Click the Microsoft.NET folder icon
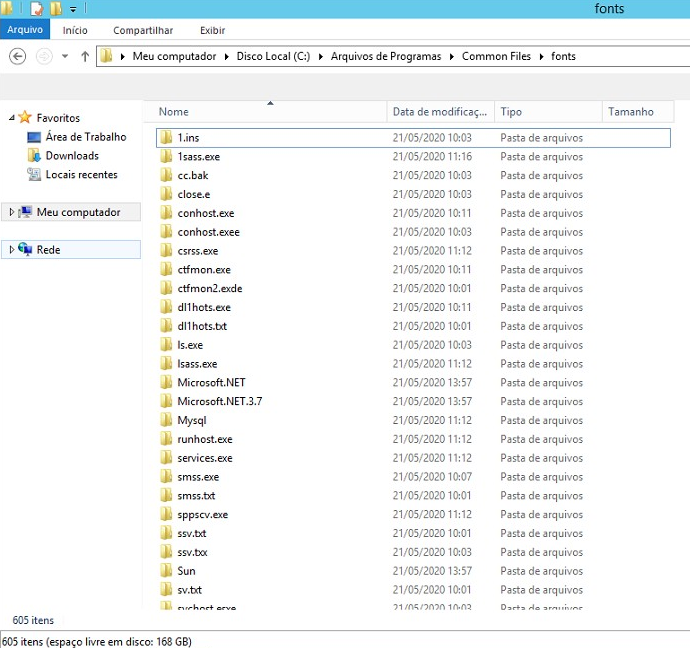 point(166,383)
